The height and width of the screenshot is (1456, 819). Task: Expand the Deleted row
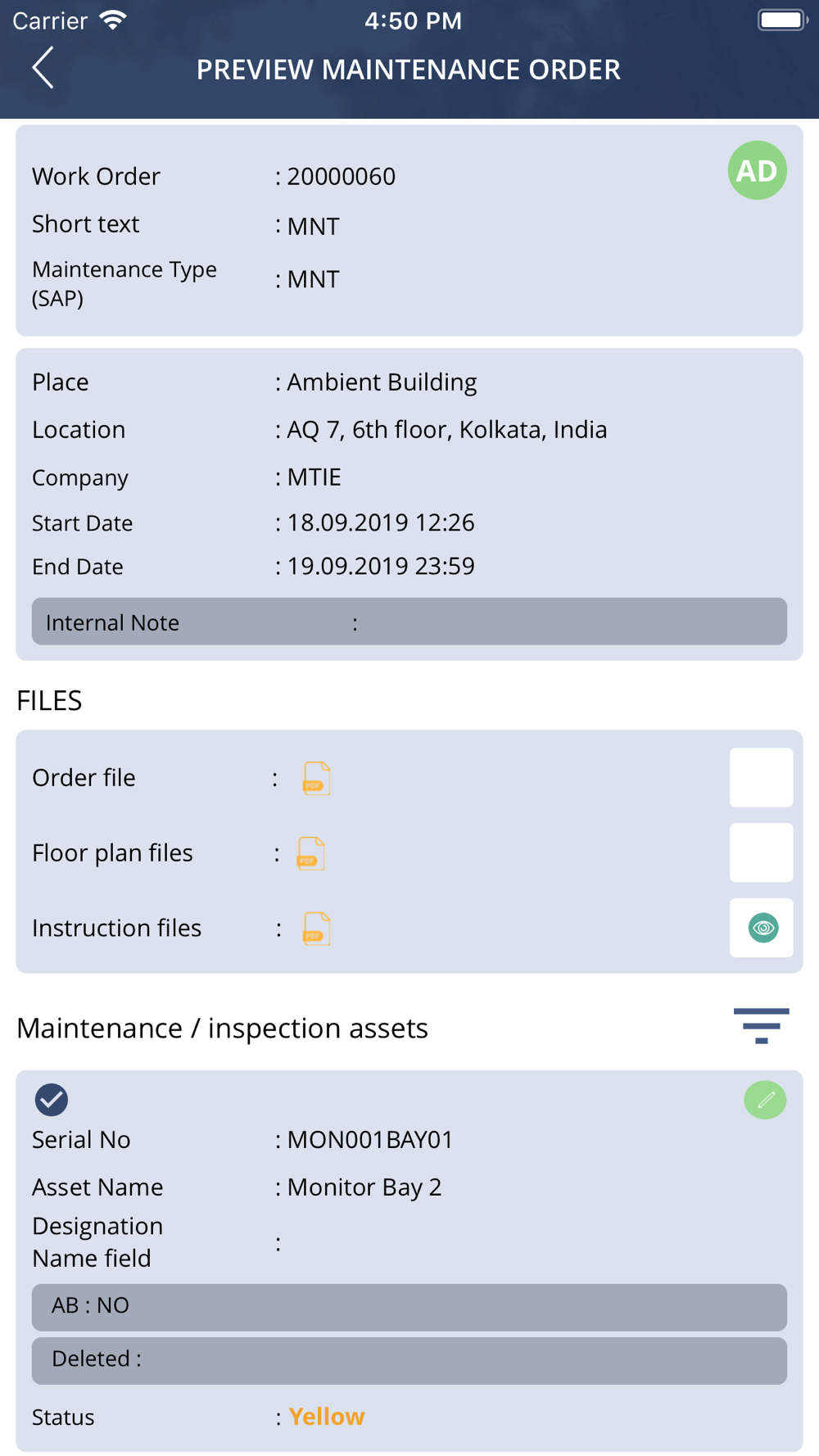(x=409, y=1360)
